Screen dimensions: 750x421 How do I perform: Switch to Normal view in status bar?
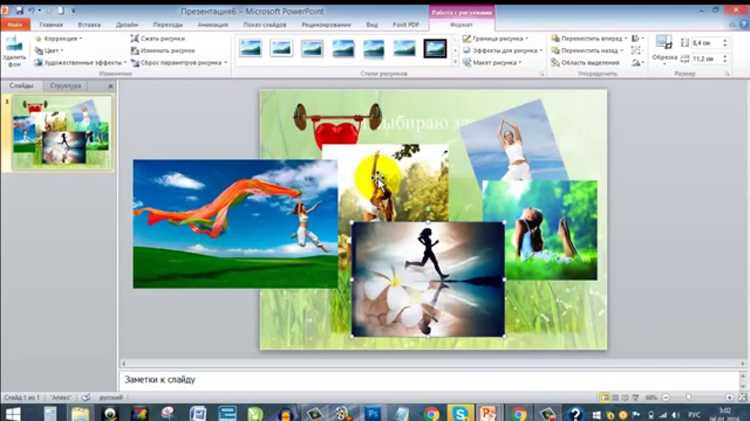coord(605,397)
